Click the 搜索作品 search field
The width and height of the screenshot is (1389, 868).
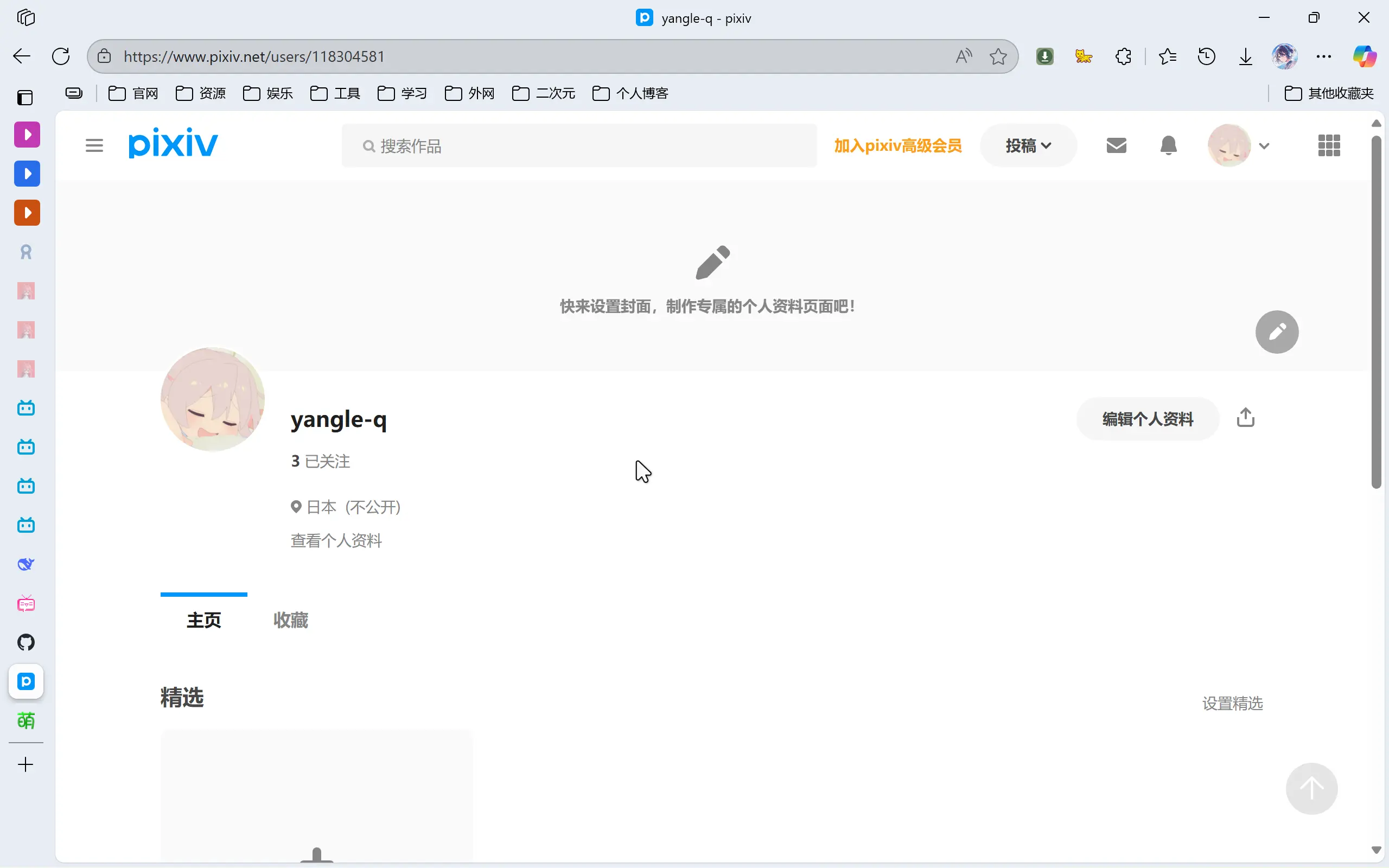[578, 146]
